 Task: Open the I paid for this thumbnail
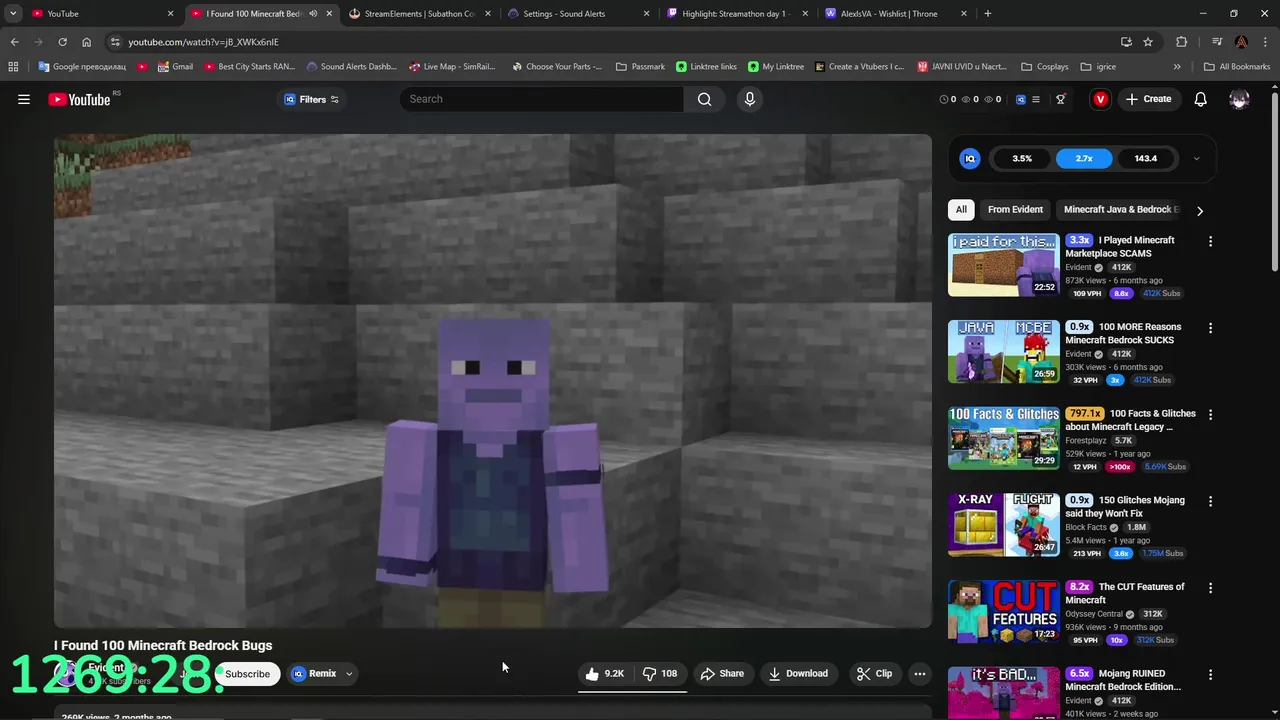pos(1003,264)
